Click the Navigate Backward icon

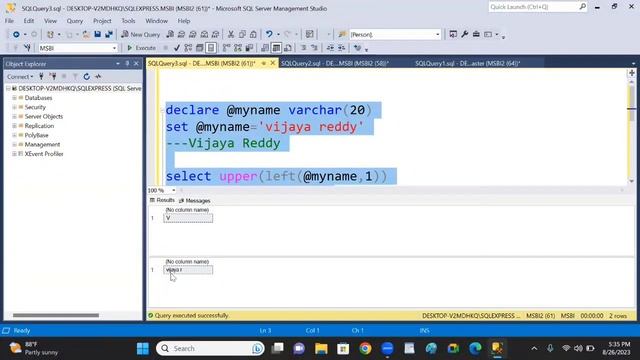[16, 35]
